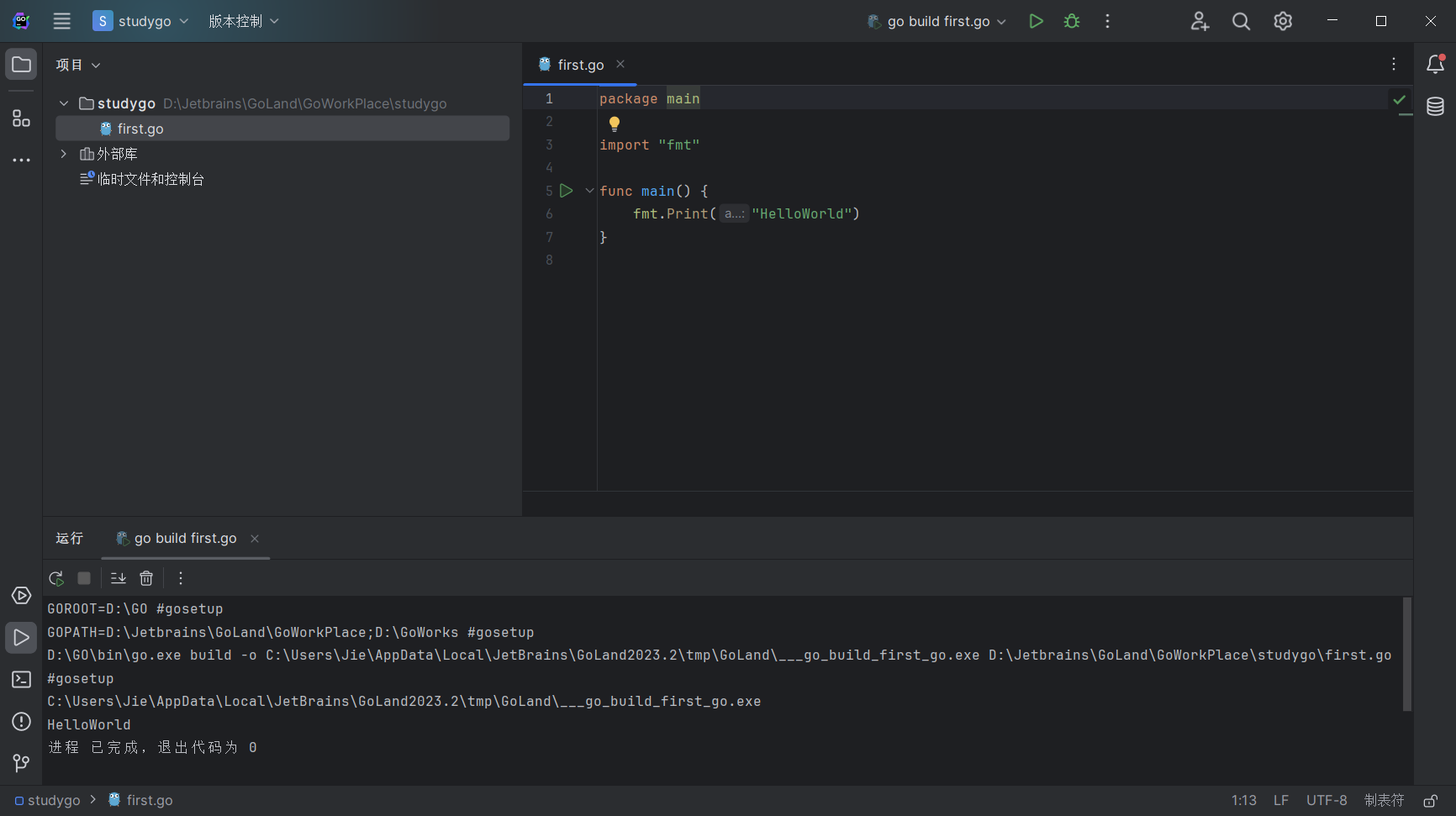Open Notifications bell icon
The height and width of the screenshot is (816, 1456).
[1436, 63]
